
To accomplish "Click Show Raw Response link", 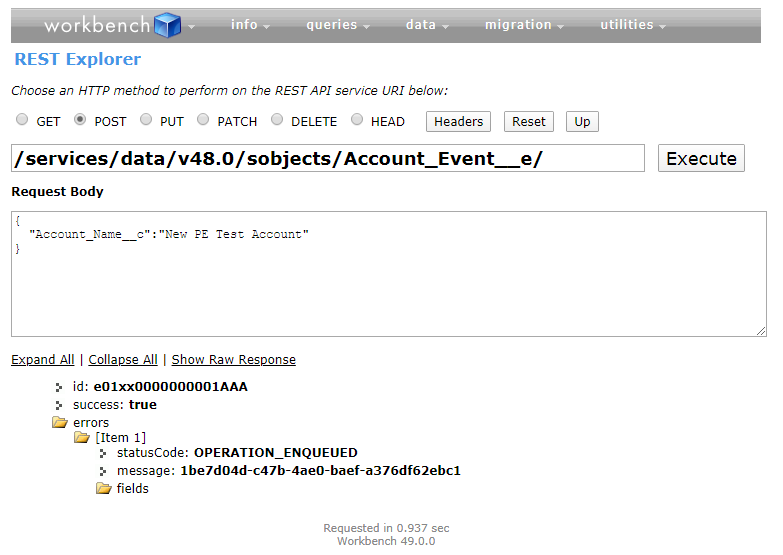I will (x=234, y=360).
